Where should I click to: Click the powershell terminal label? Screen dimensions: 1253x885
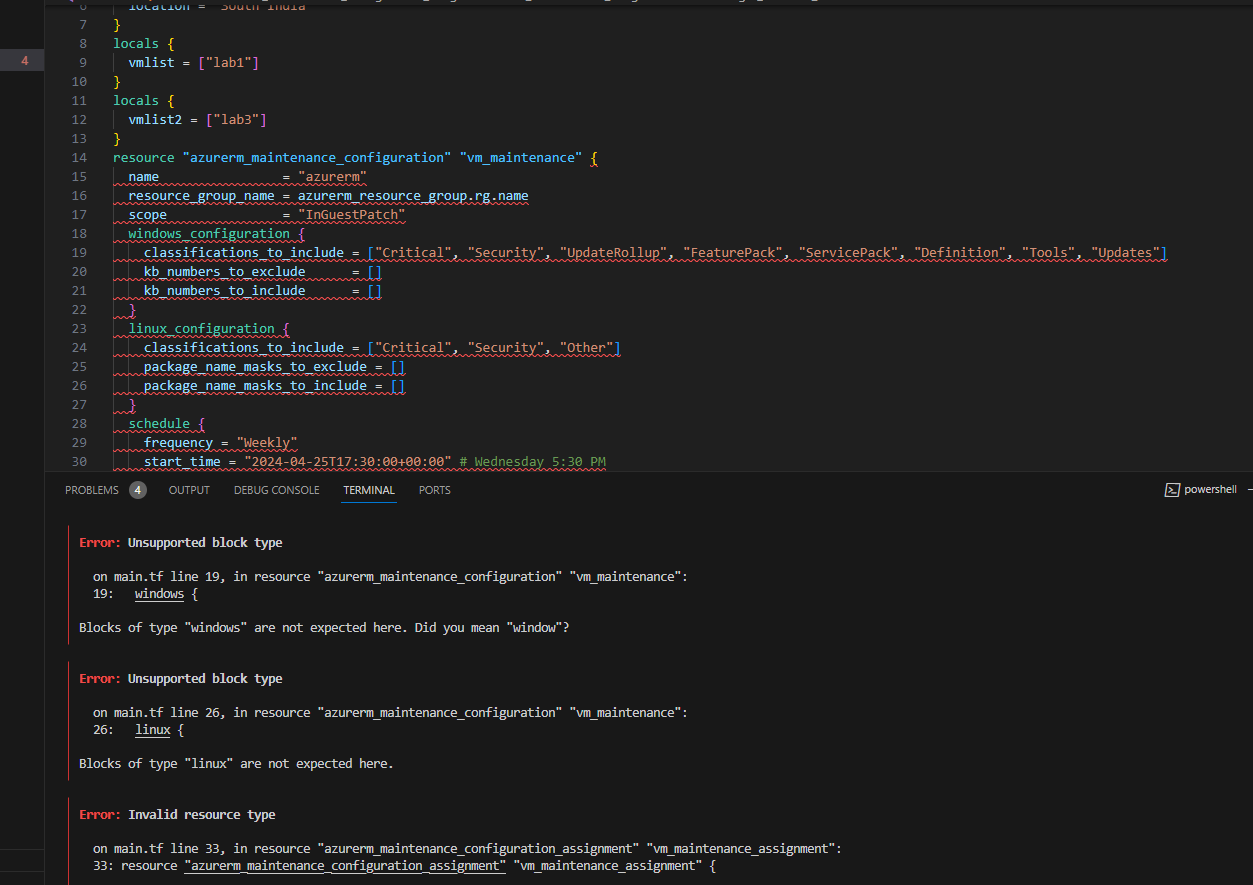[x=1210, y=490]
